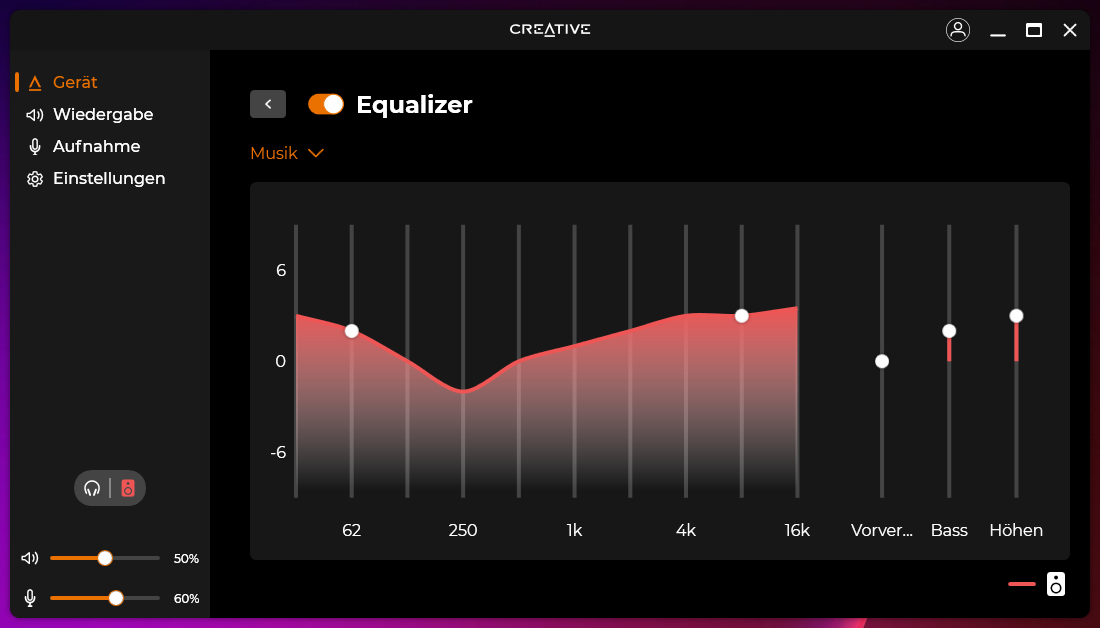Select the red speaker output icon

click(128, 488)
